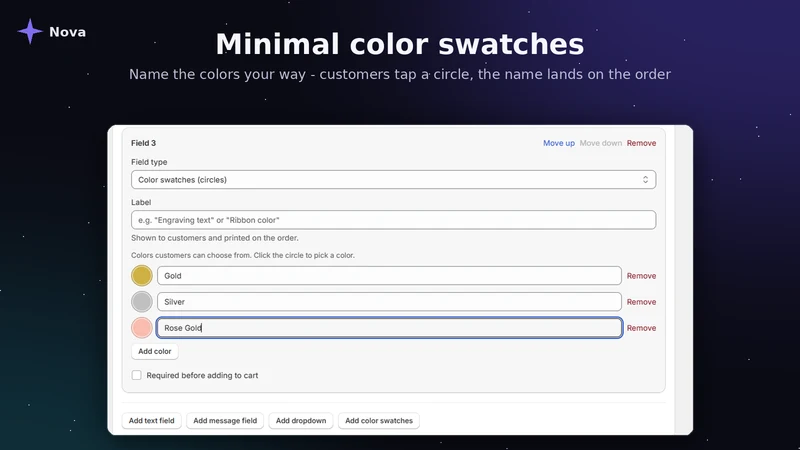Image resolution: width=800 pixels, height=450 pixels.
Task: Remove the Gold color row
Action: (641, 276)
